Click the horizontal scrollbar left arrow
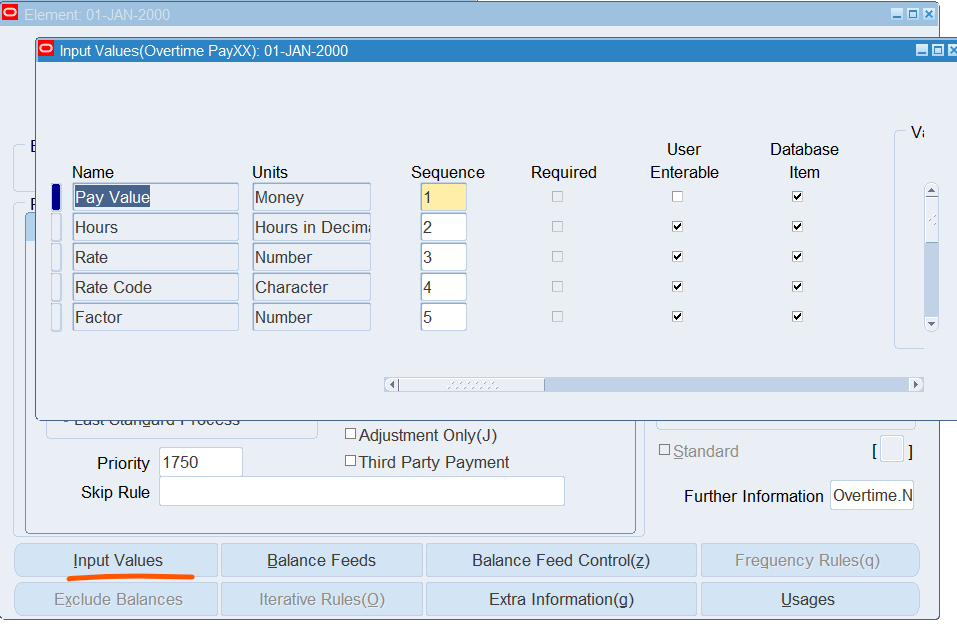Screen dimensions: 957x627 392,385
